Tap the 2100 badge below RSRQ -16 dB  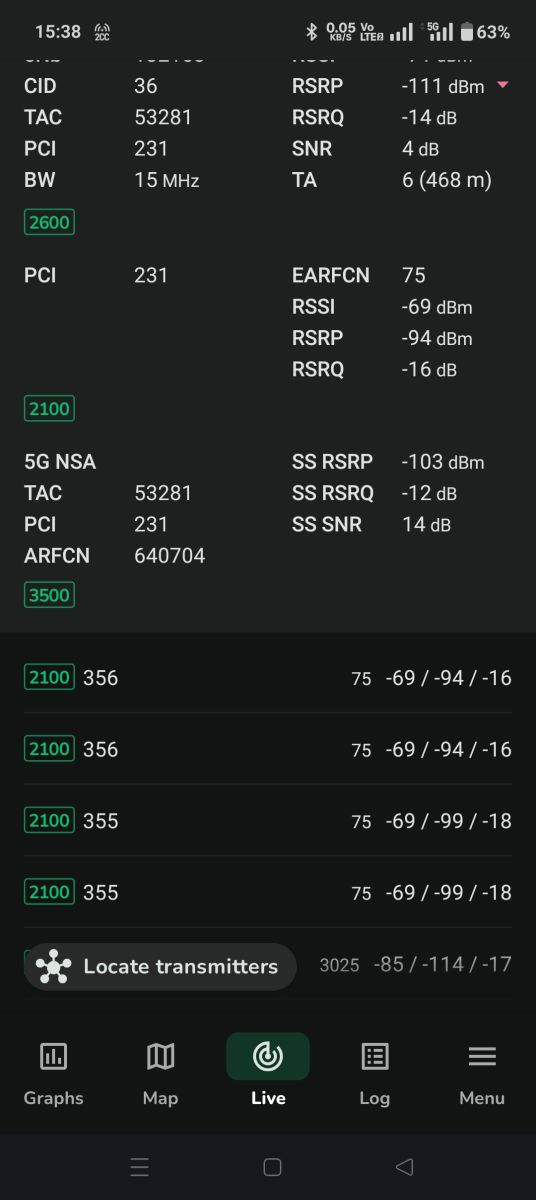49,408
